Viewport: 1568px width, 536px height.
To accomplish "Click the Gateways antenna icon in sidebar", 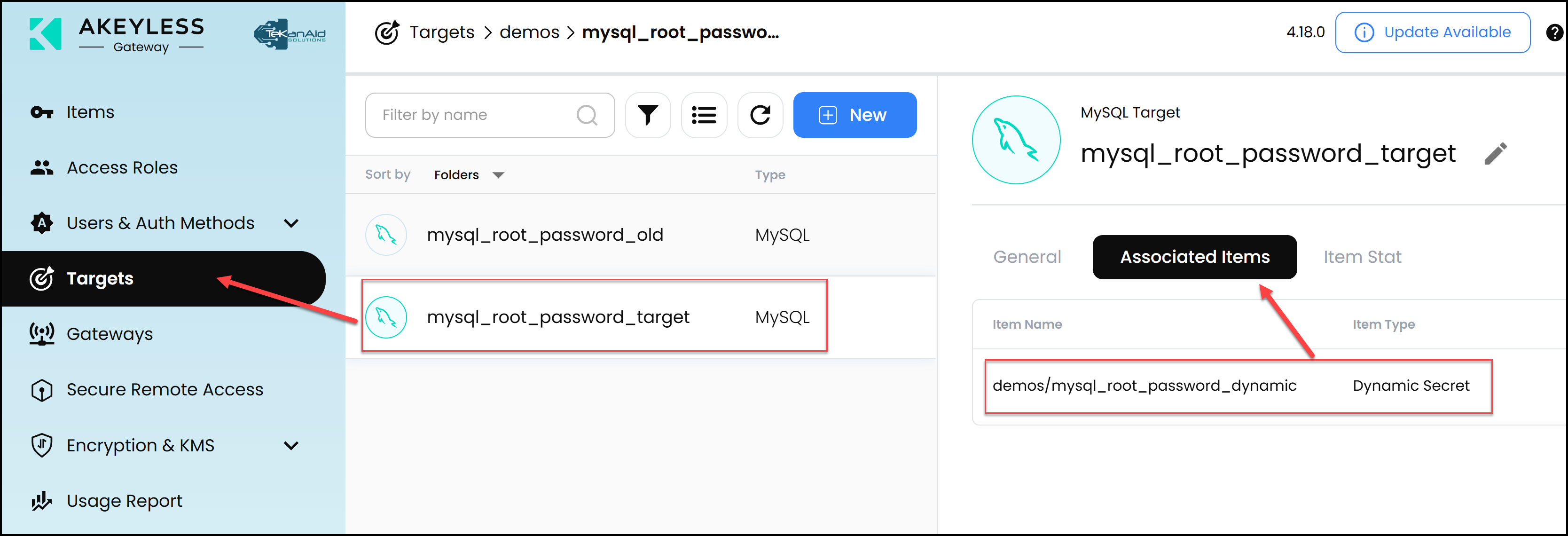I will (40, 333).
